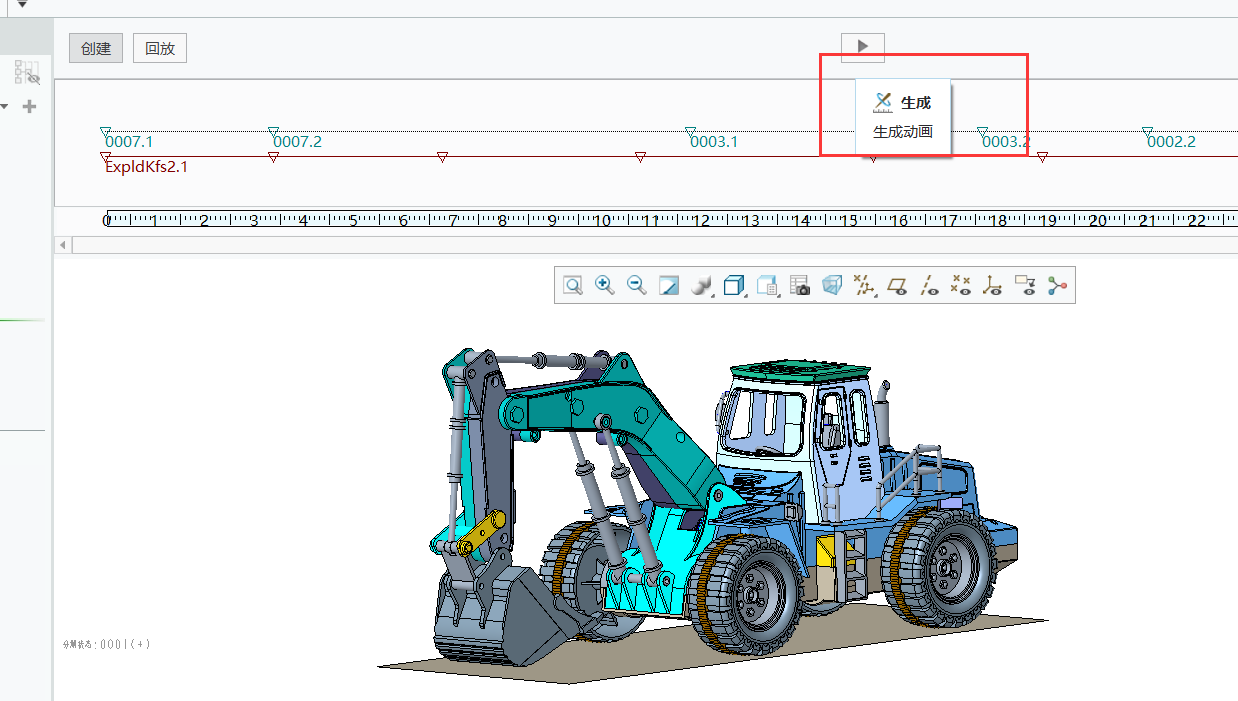Toggle datum point display
This screenshot has height=701, width=1238.
click(x=961, y=286)
